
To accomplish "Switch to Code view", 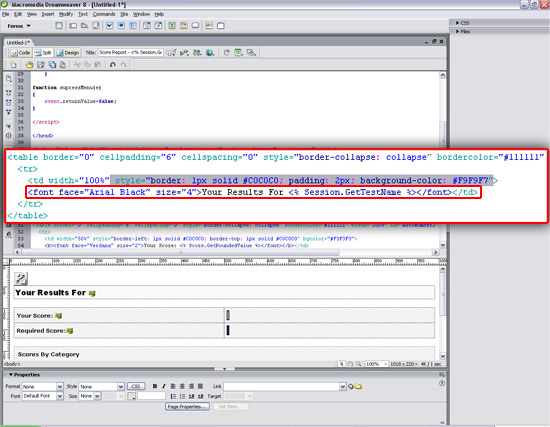I will (20, 53).
